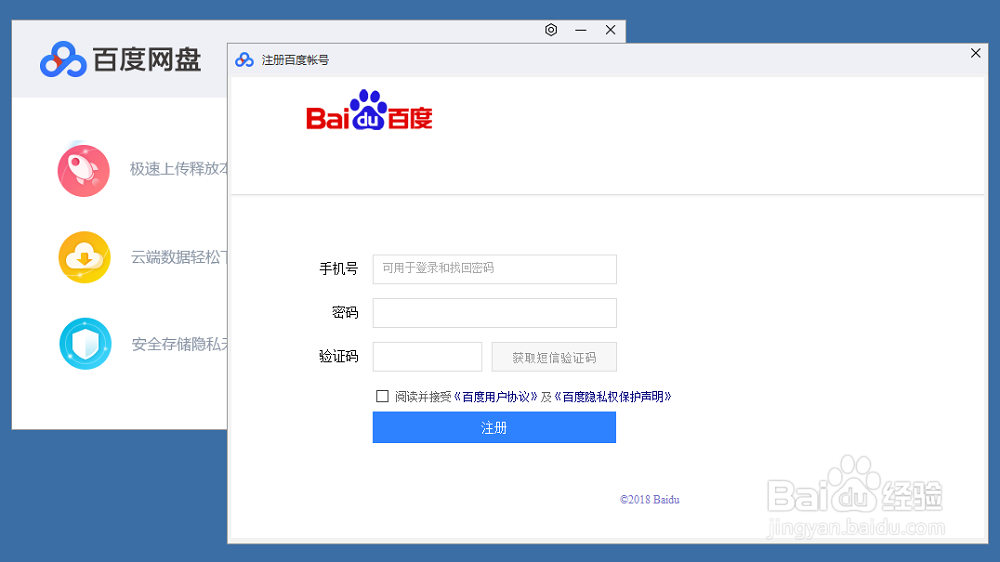Image resolution: width=1000 pixels, height=562 pixels.
Task: Click the Baidu logo in registration dialog
Action: point(369,110)
